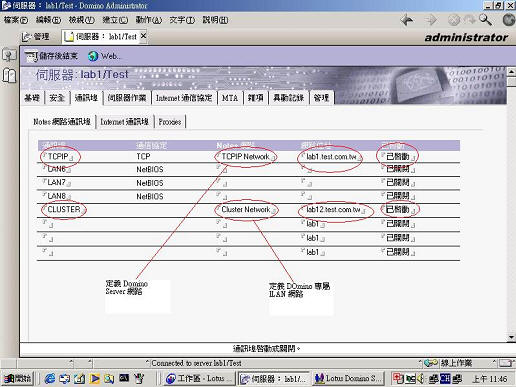
Task: Click the LAN7 port name field
Action: tap(57, 182)
